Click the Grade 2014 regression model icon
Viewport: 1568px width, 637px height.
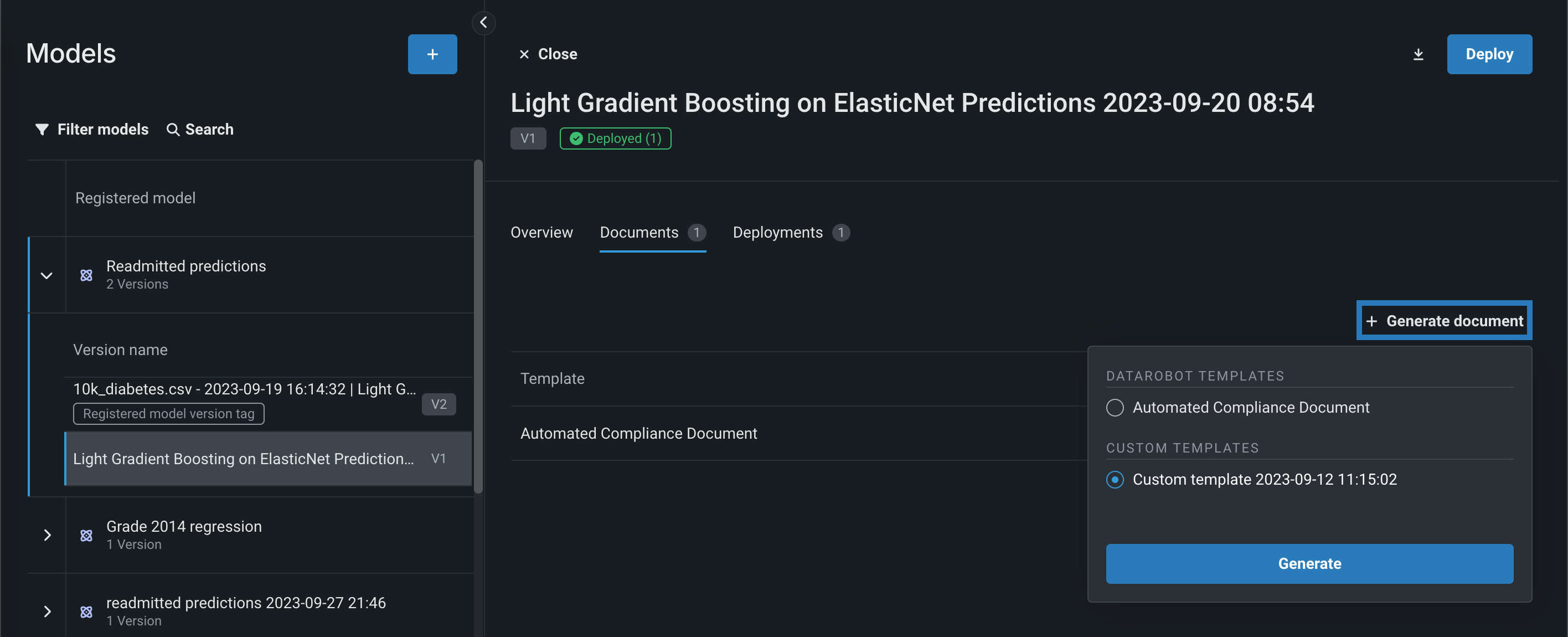[x=86, y=535]
